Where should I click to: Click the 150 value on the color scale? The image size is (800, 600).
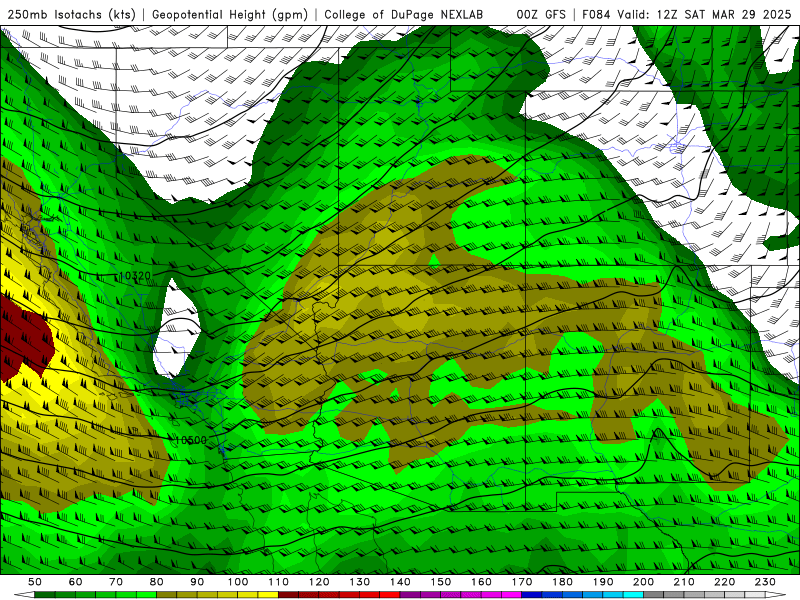click(441, 582)
